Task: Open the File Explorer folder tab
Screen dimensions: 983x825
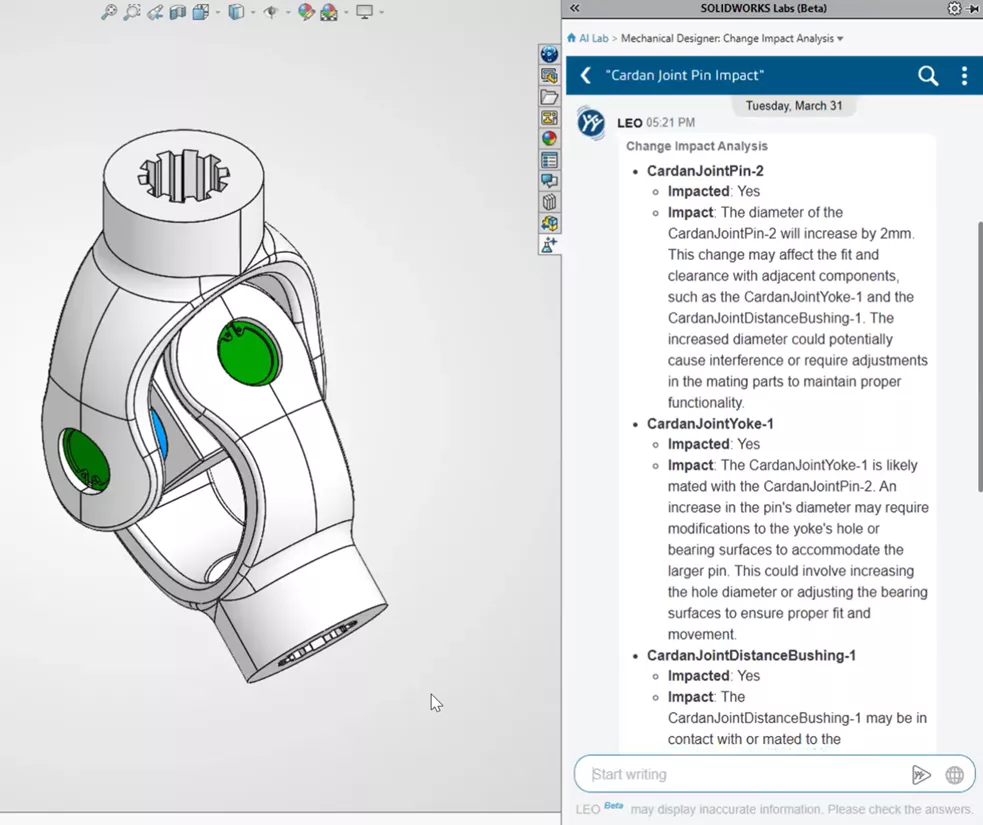Action: pyautogui.click(x=549, y=97)
